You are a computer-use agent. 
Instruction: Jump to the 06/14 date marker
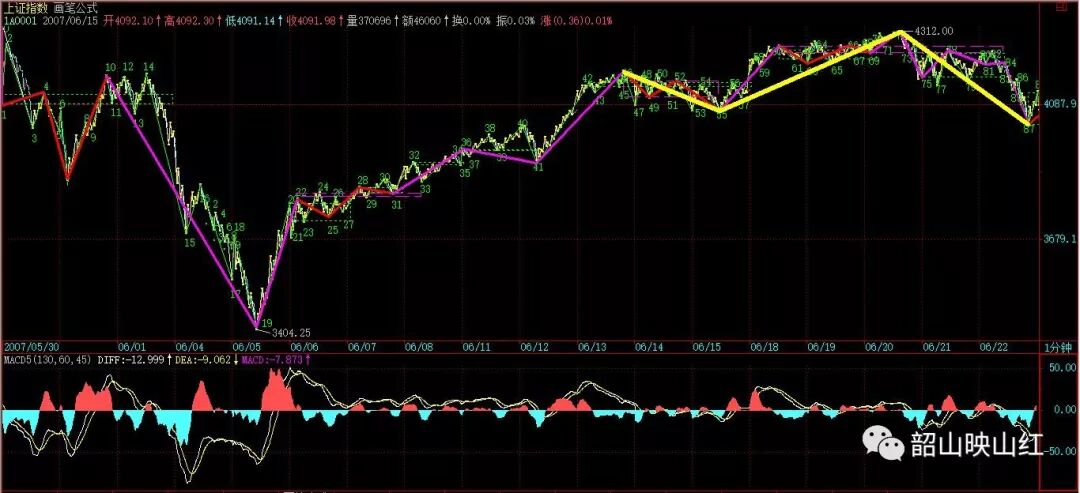click(649, 345)
